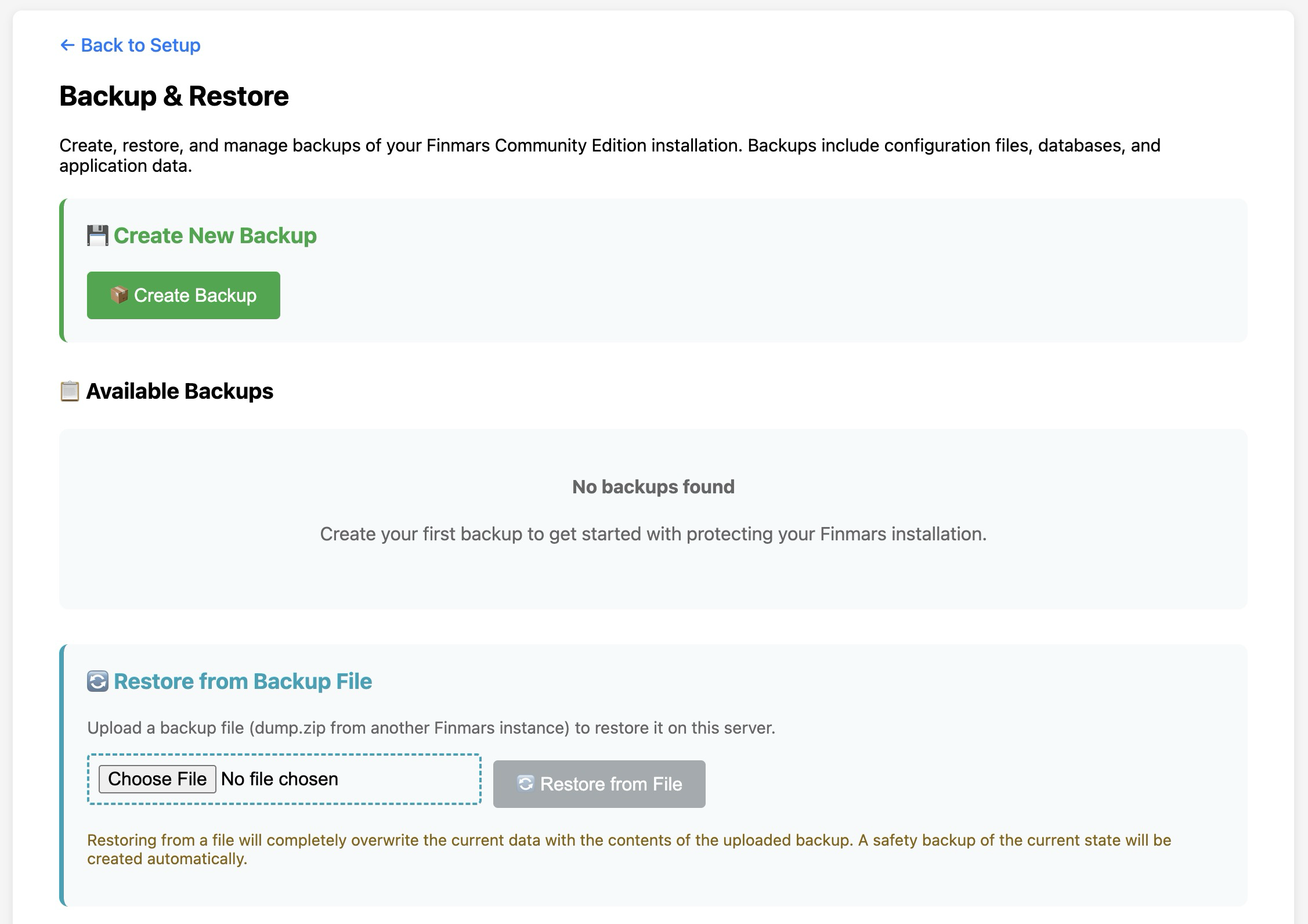This screenshot has width=1308, height=924.
Task: Click the 'No file chosen' text
Action: pos(280,779)
